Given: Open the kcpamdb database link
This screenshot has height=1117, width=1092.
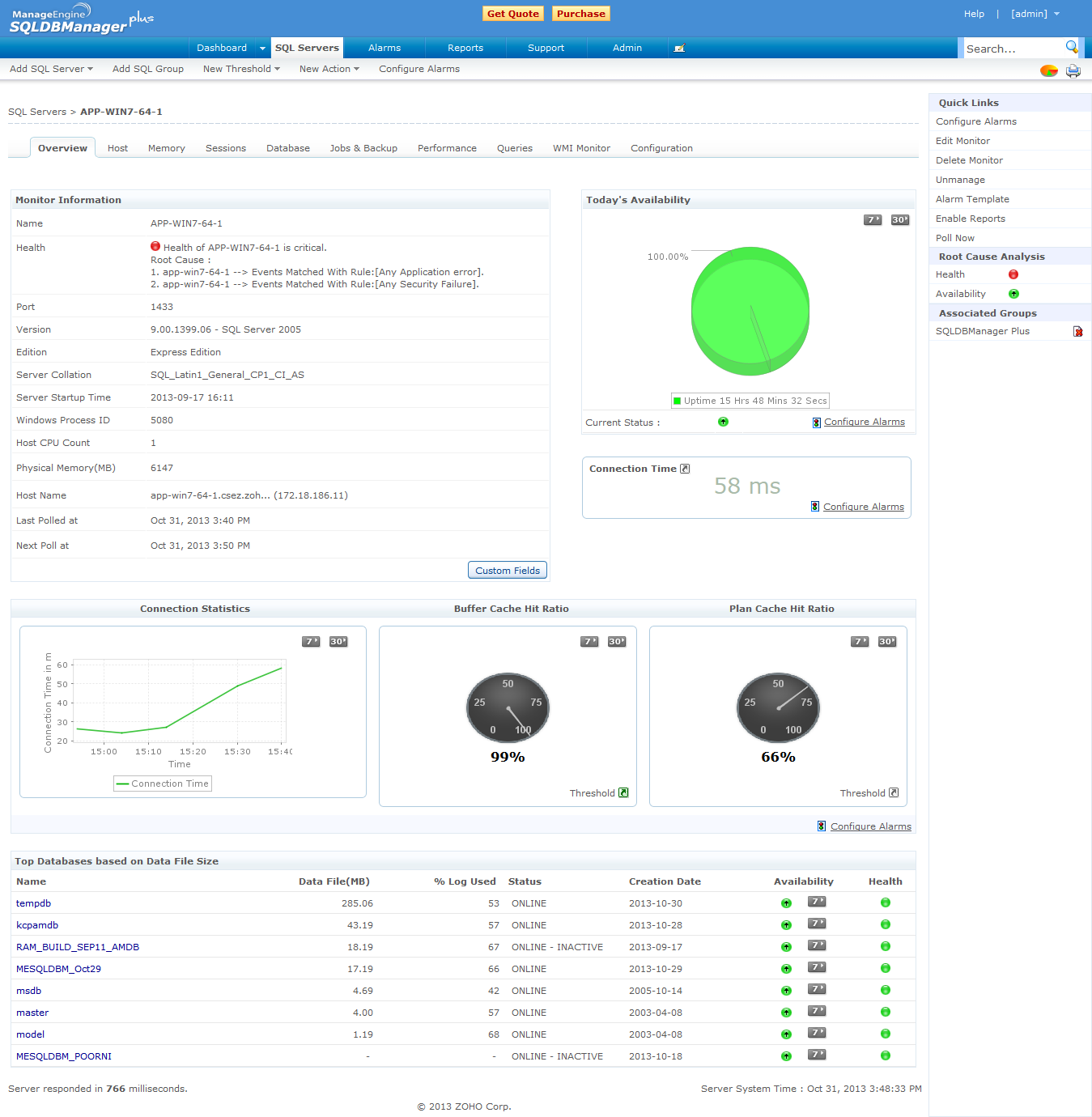Looking at the screenshot, I should click(x=37, y=925).
